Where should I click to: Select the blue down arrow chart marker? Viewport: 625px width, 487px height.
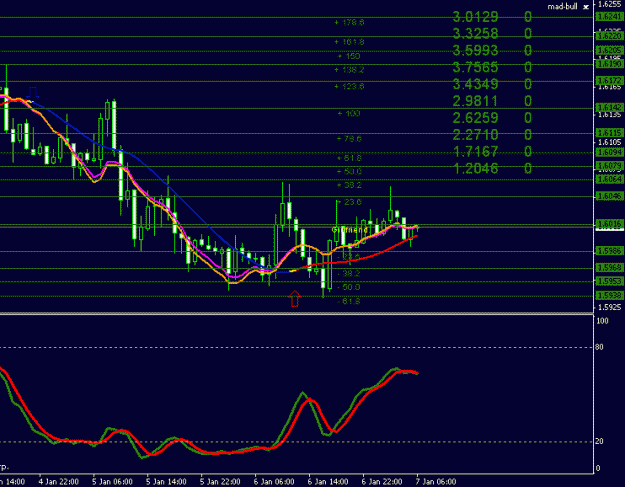33,92
